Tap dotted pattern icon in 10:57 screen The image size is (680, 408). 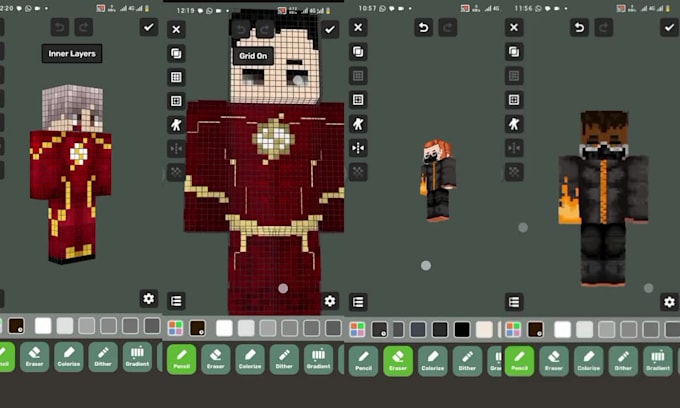pos(358,172)
